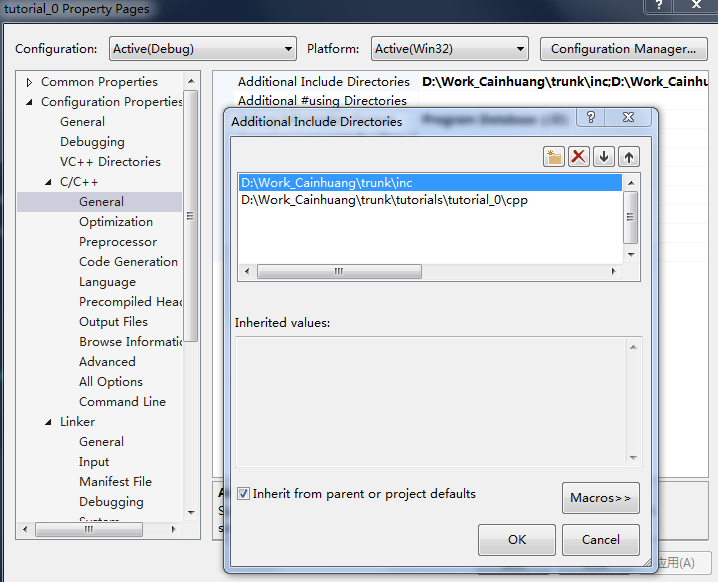
Task: Move selected directory down in list
Action: (x=604, y=157)
